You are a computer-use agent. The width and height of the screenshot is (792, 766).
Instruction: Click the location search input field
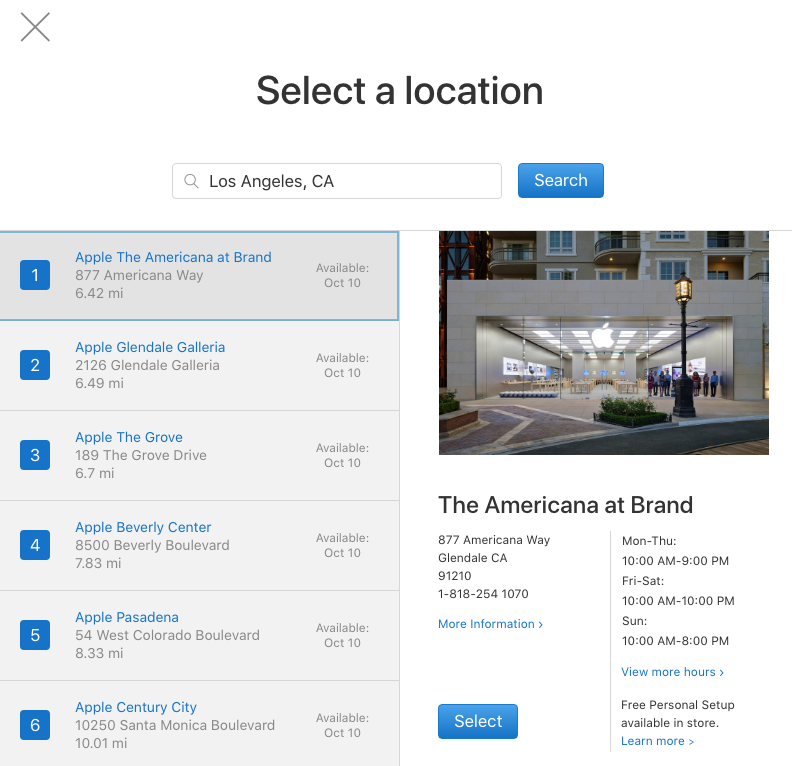(337, 181)
